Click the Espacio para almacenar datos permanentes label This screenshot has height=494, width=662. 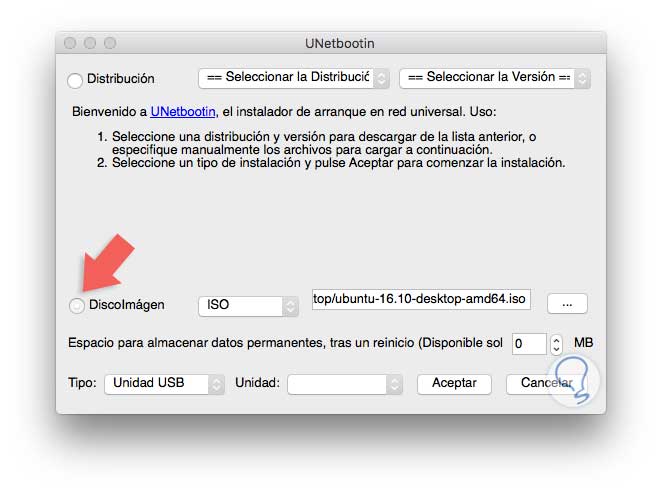point(285,343)
